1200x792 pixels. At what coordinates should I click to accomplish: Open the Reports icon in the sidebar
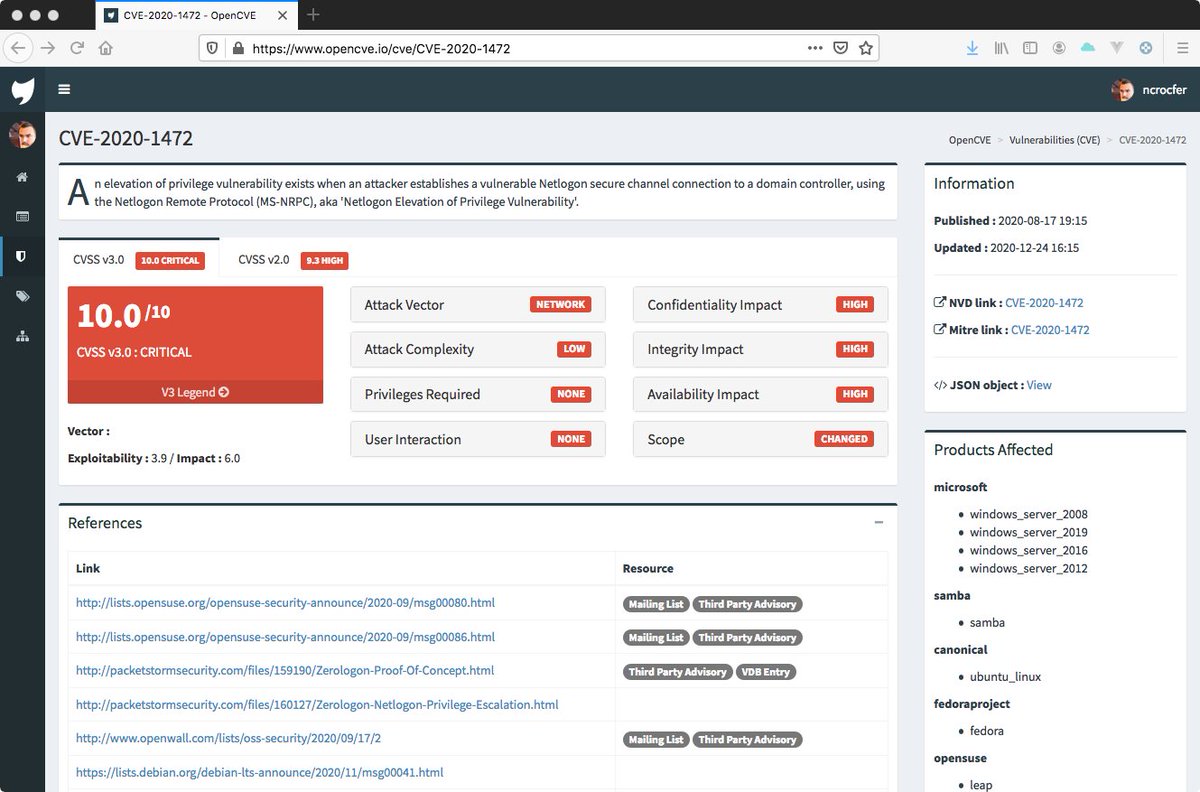coord(22,216)
